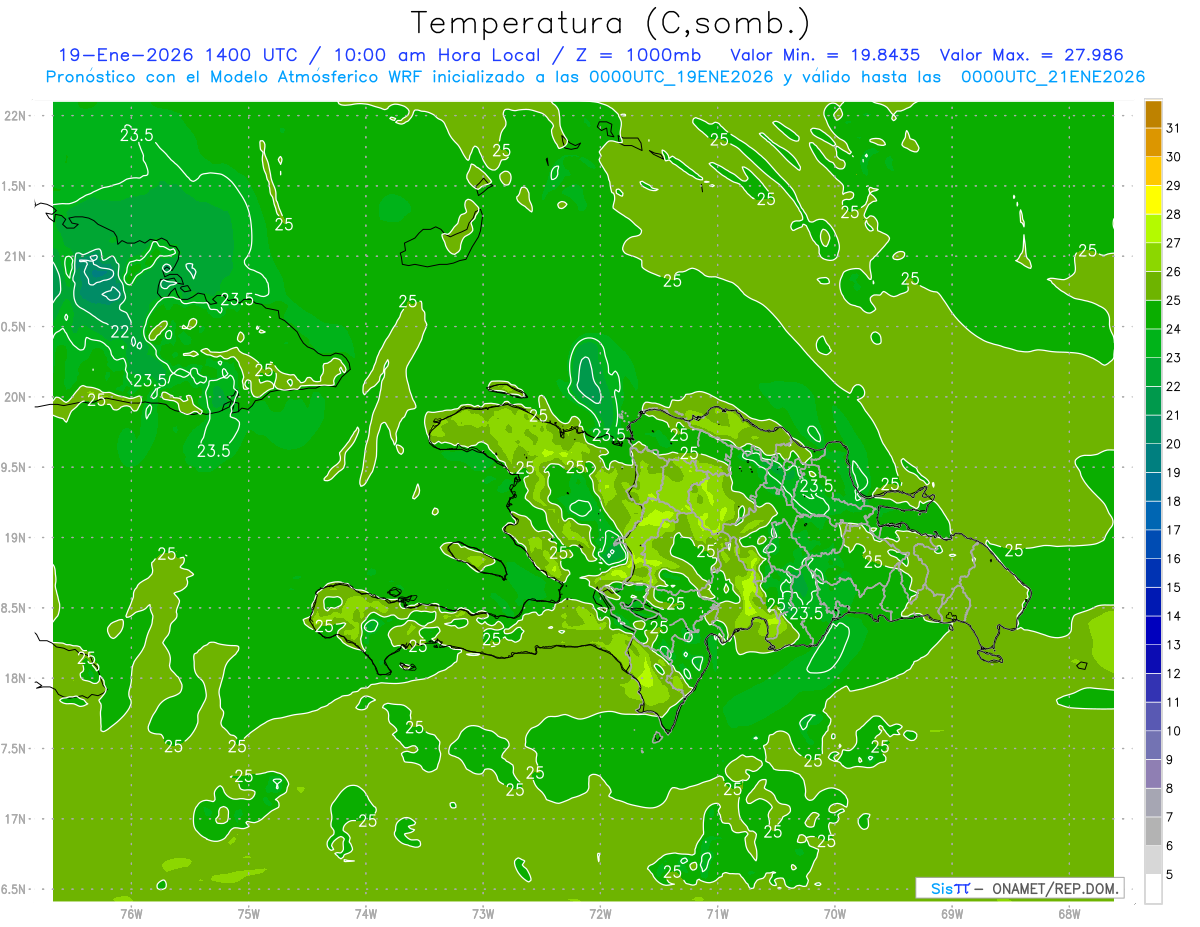Click the yellow color bar segment between 28 and 29

pyautogui.click(x=1153, y=200)
